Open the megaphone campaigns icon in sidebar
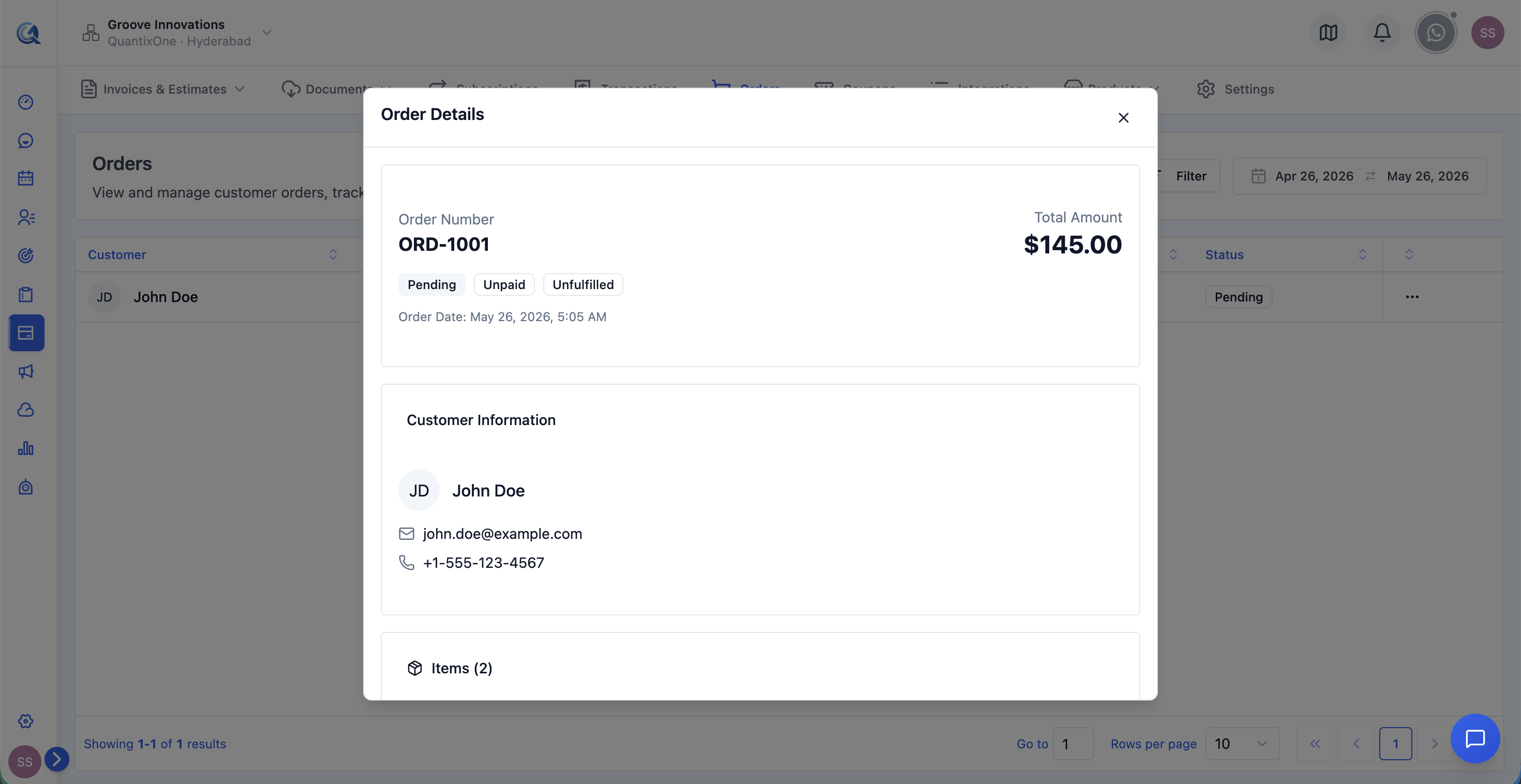The height and width of the screenshot is (784, 1521). click(x=25, y=371)
